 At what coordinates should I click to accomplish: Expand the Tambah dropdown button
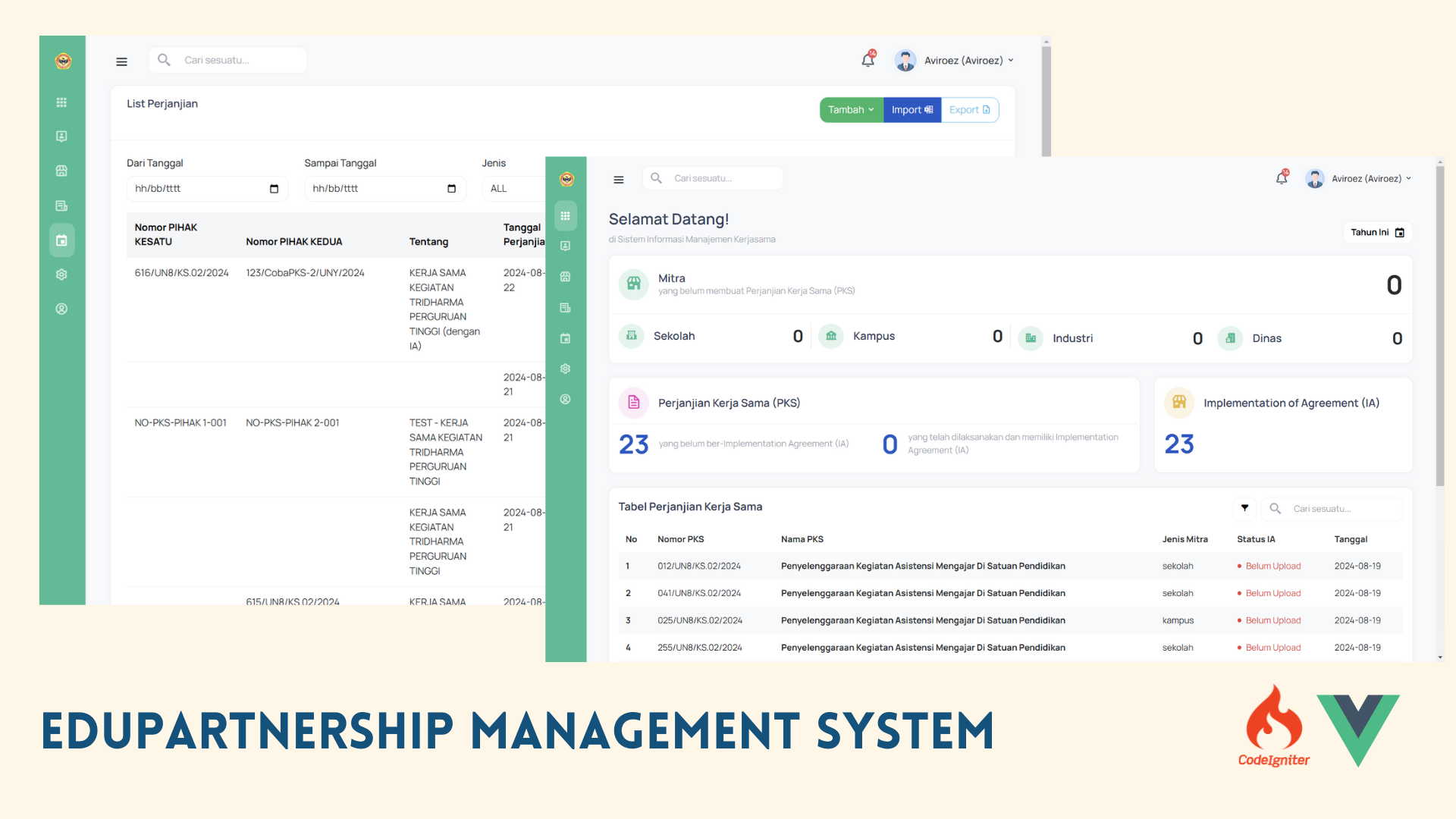tap(851, 110)
